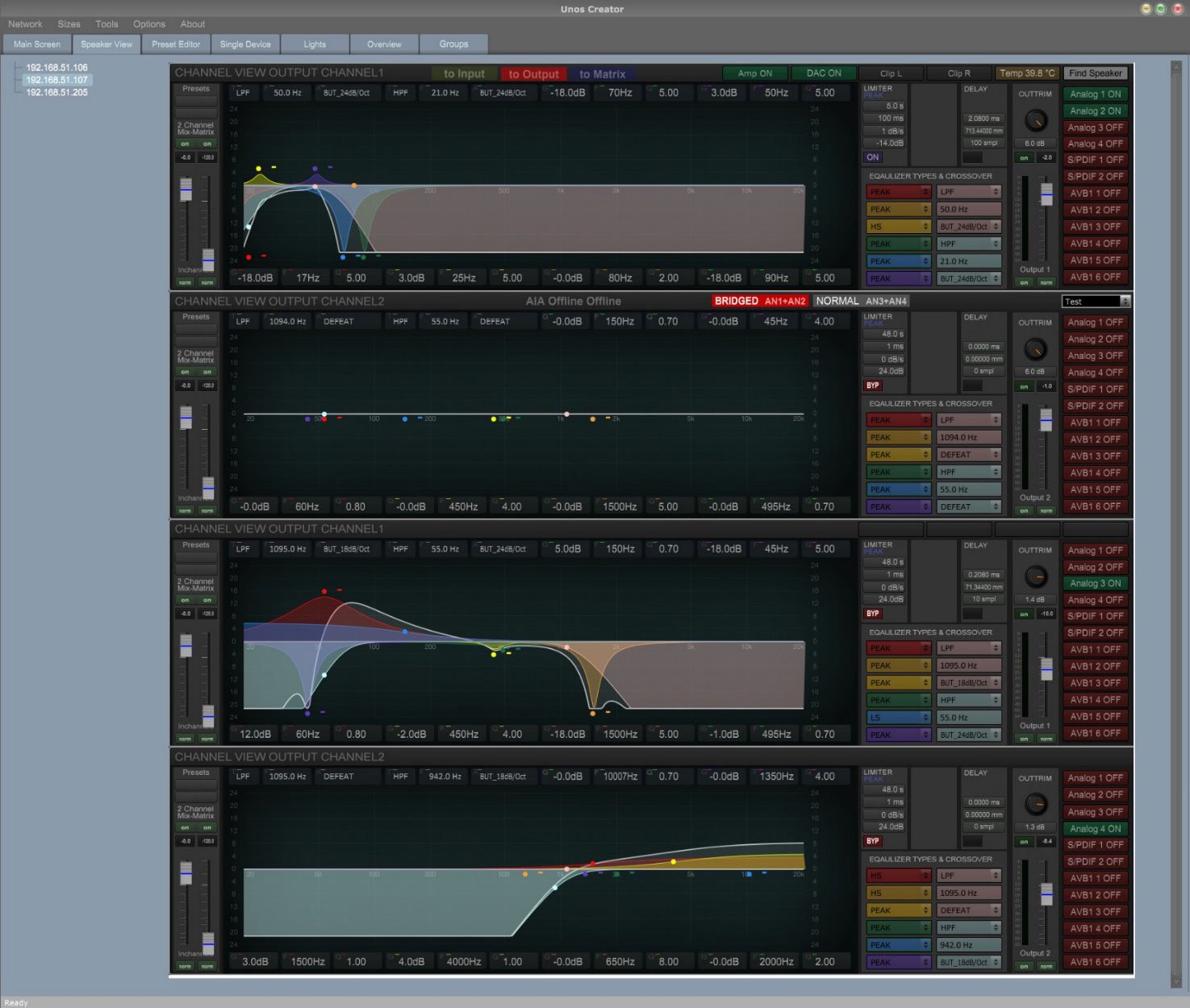
Task: Click the to Matrix button
Action: [x=602, y=74]
